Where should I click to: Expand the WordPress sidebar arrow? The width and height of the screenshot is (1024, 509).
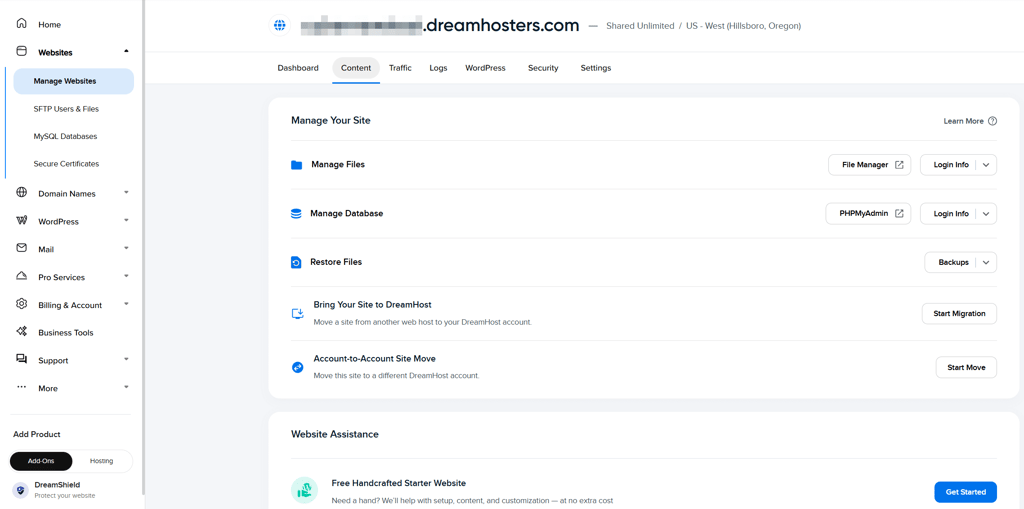[126, 220]
